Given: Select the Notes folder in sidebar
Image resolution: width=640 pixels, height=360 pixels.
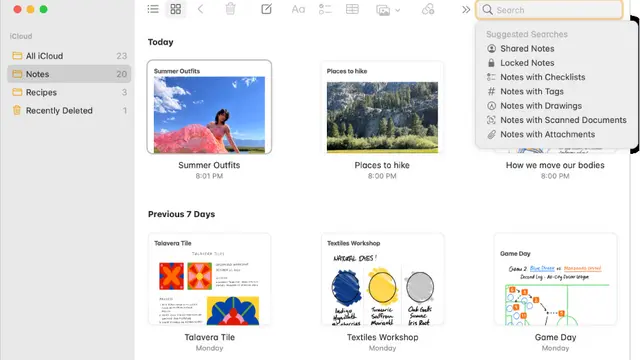Looking at the screenshot, I should [x=69, y=74].
